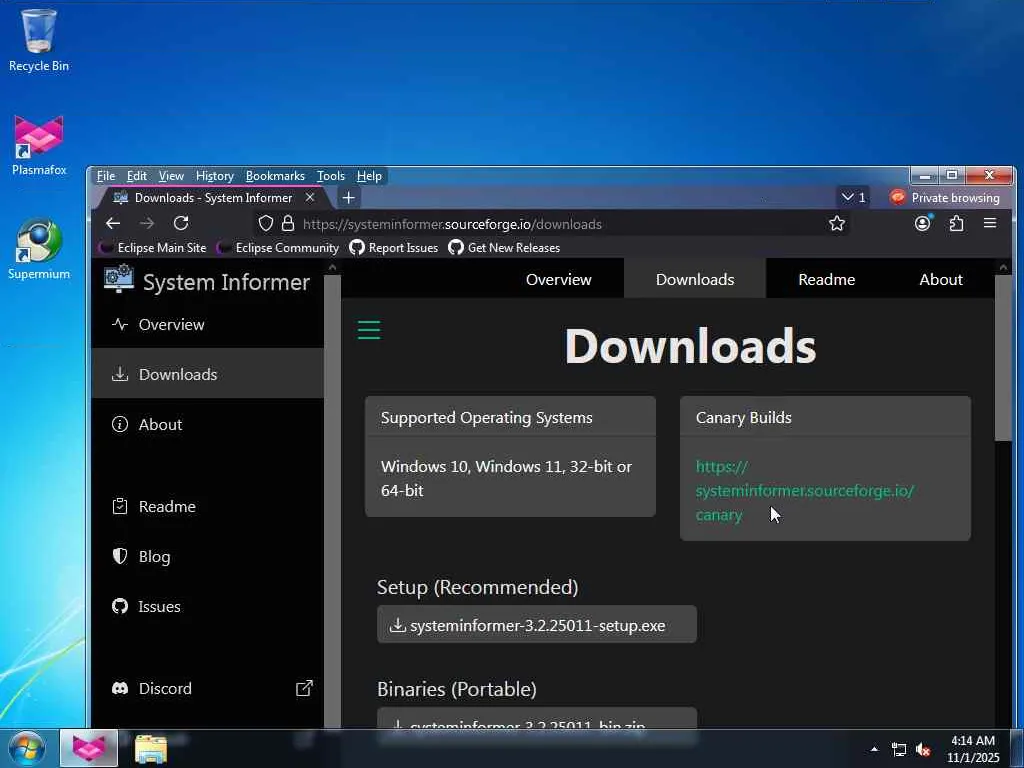Open the Tools menu
1024x768 pixels.
point(330,176)
